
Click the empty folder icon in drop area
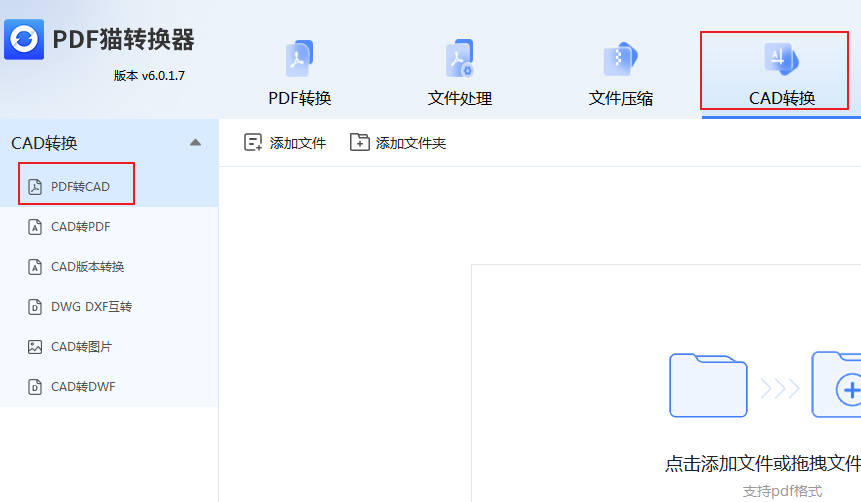click(x=708, y=385)
